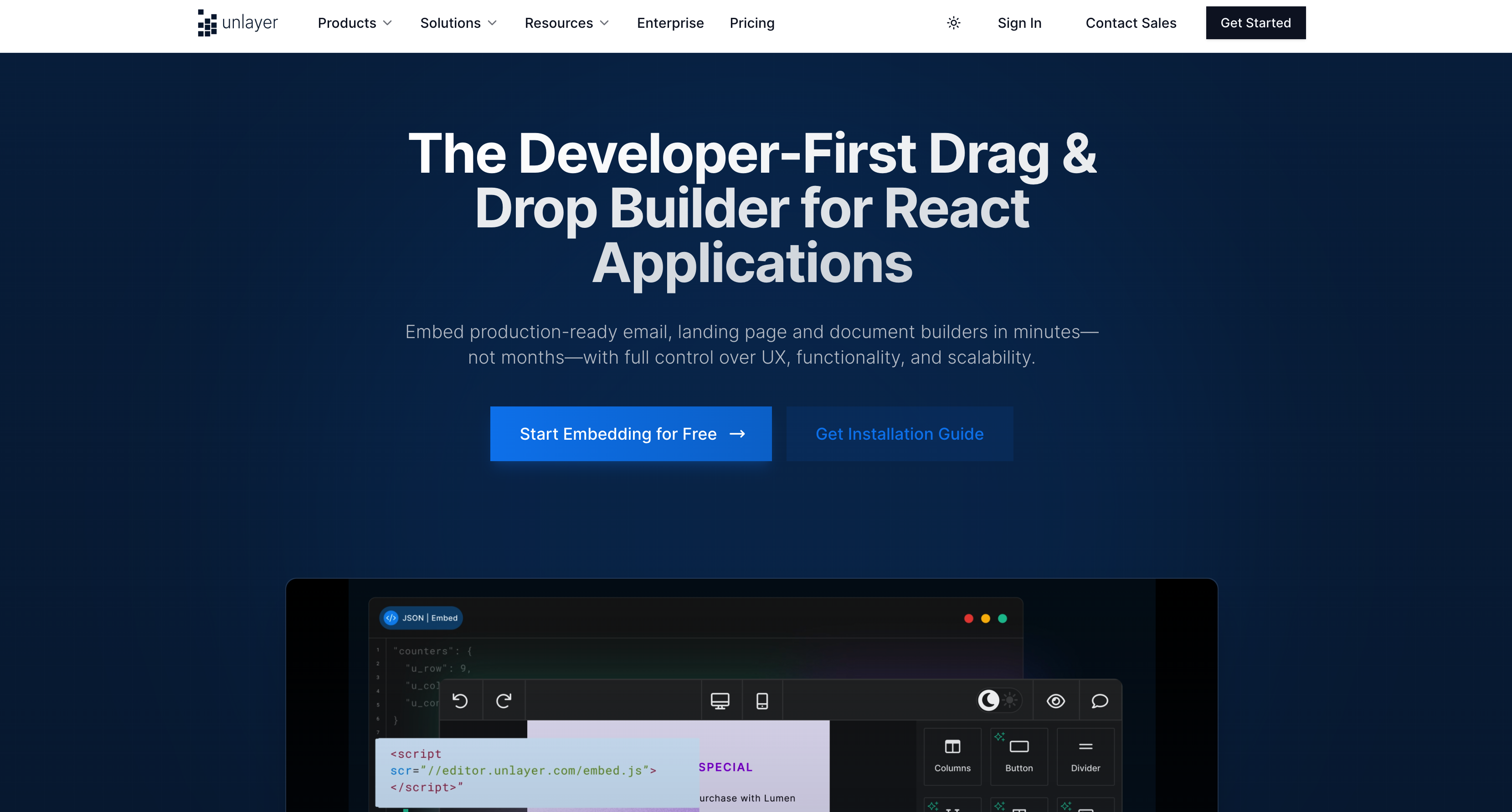Viewport: 1512px width, 812px height.
Task: Open the Resources dropdown menu
Action: click(x=566, y=23)
